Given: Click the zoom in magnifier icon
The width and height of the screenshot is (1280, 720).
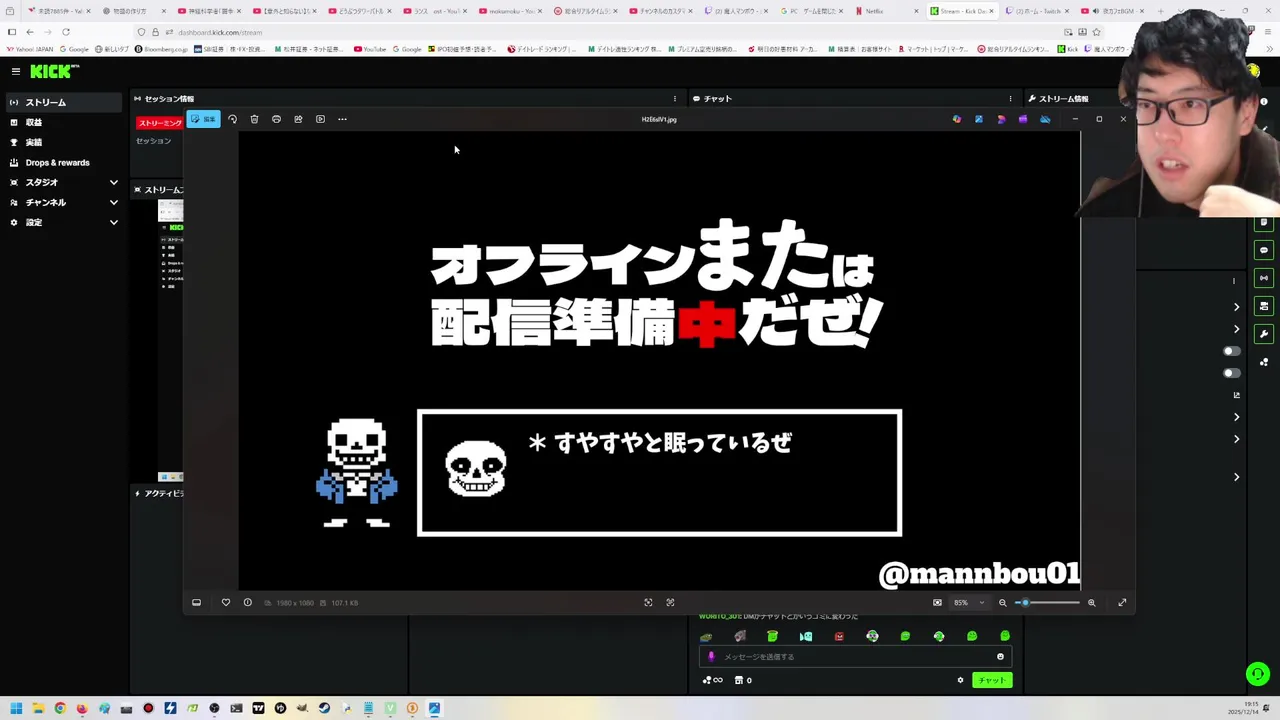Looking at the screenshot, I should (x=1091, y=602).
